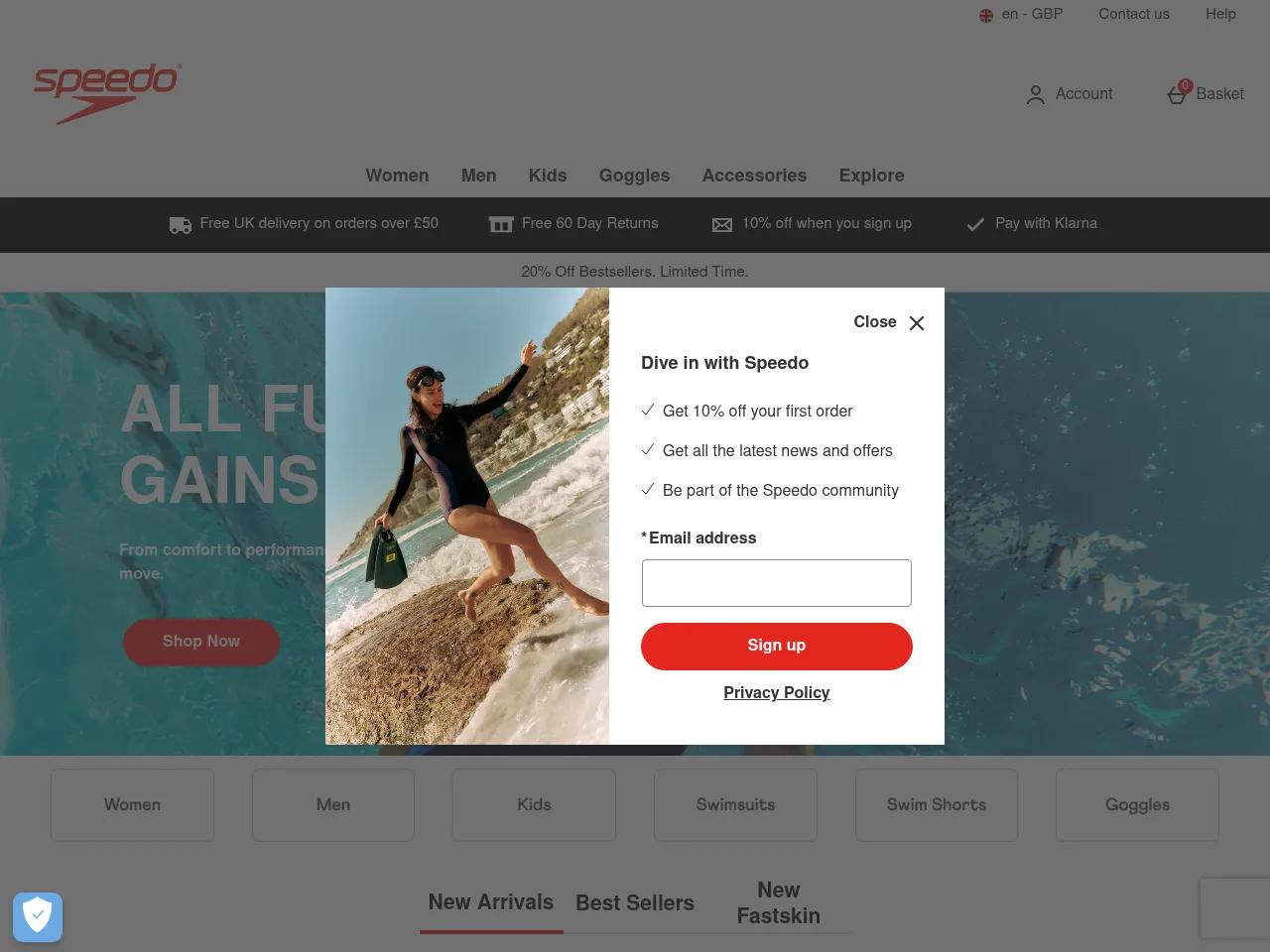The width and height of the screenshot is (1270, 952).
Task: Switch to the New Fastskin tab
Action: [778, 903]
